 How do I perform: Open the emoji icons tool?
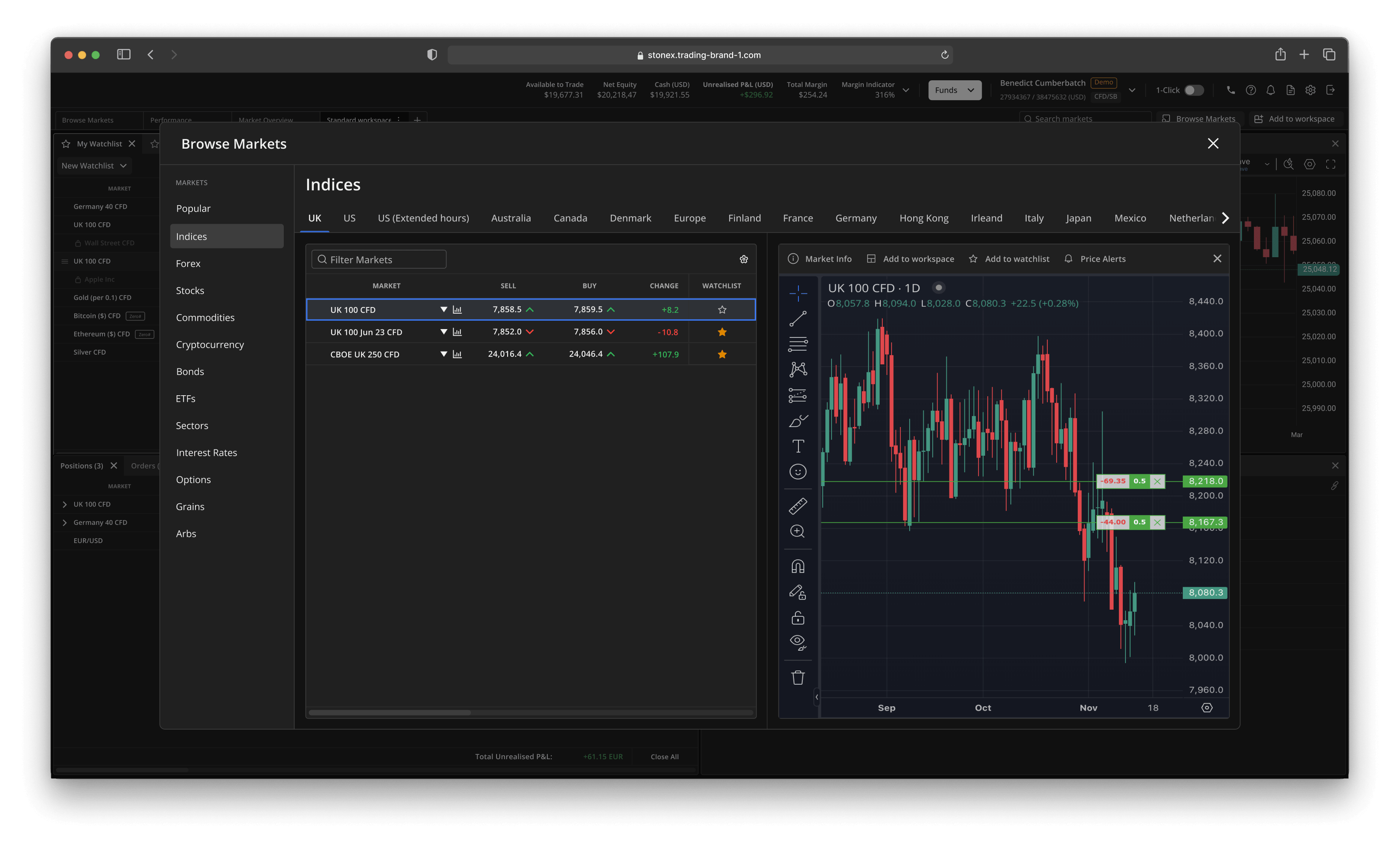coord(798,472)
